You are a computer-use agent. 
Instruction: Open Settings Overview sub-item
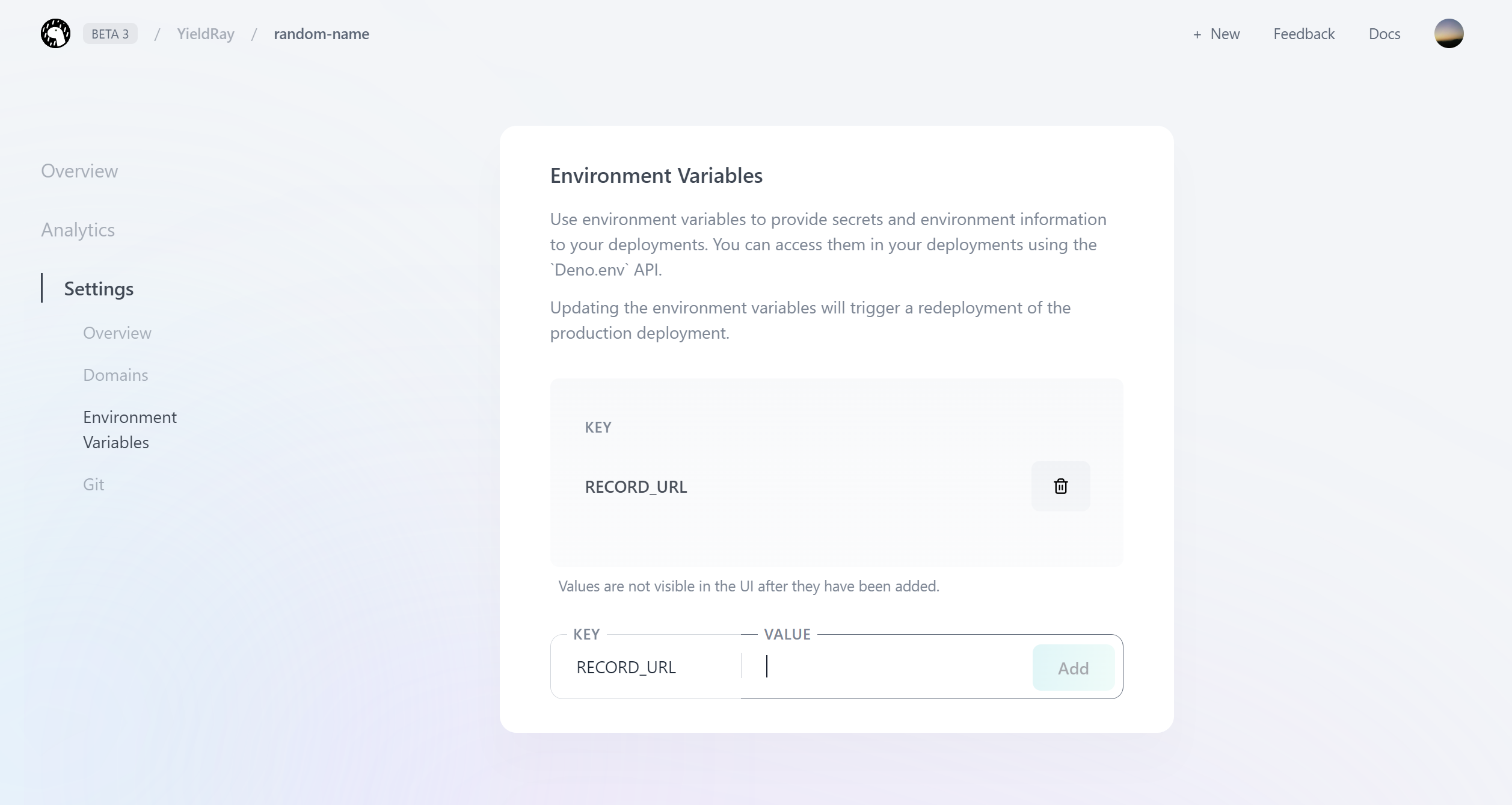[x=117, y=333]
